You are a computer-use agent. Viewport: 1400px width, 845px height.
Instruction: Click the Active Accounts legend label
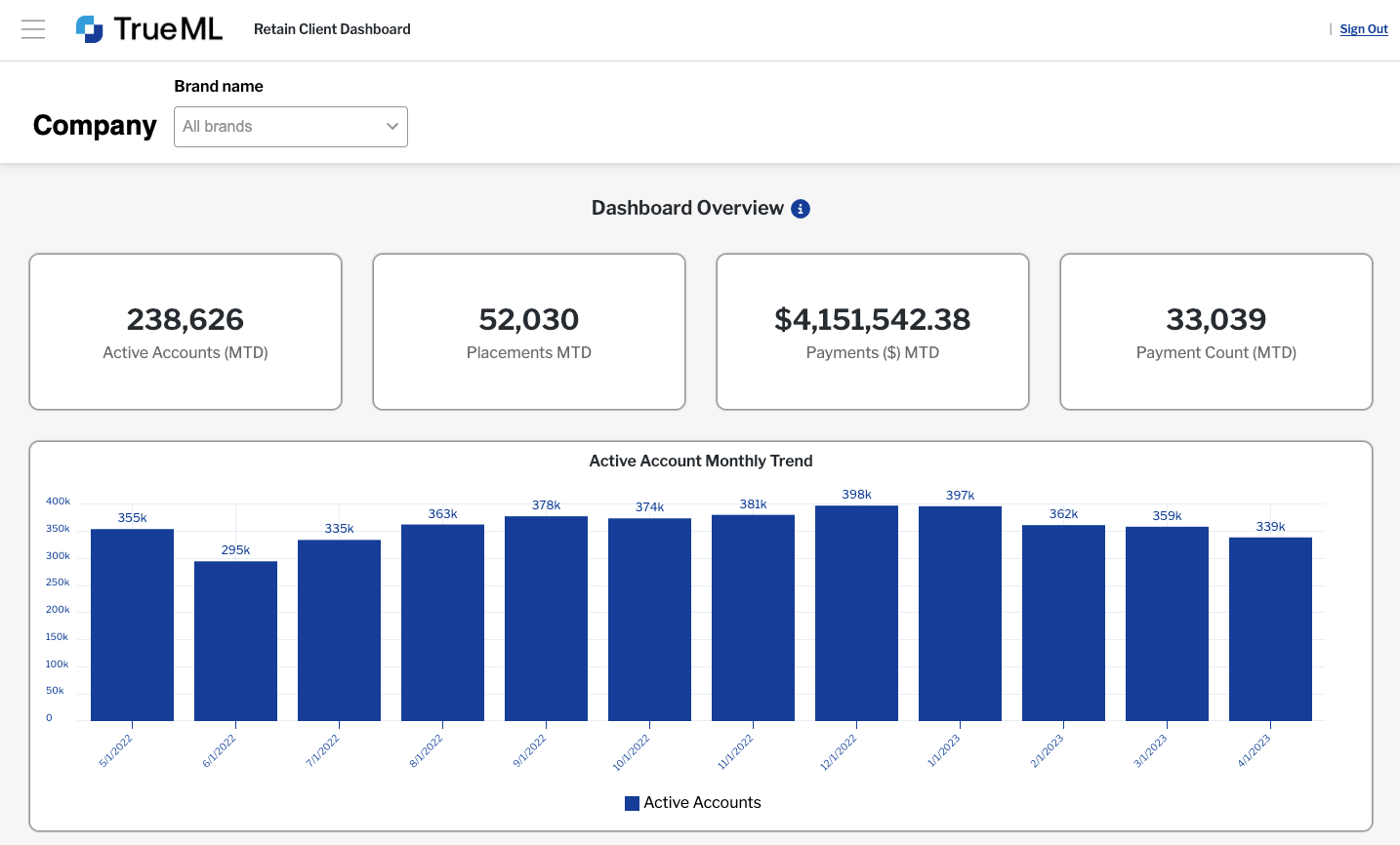(x=702, y=803)
